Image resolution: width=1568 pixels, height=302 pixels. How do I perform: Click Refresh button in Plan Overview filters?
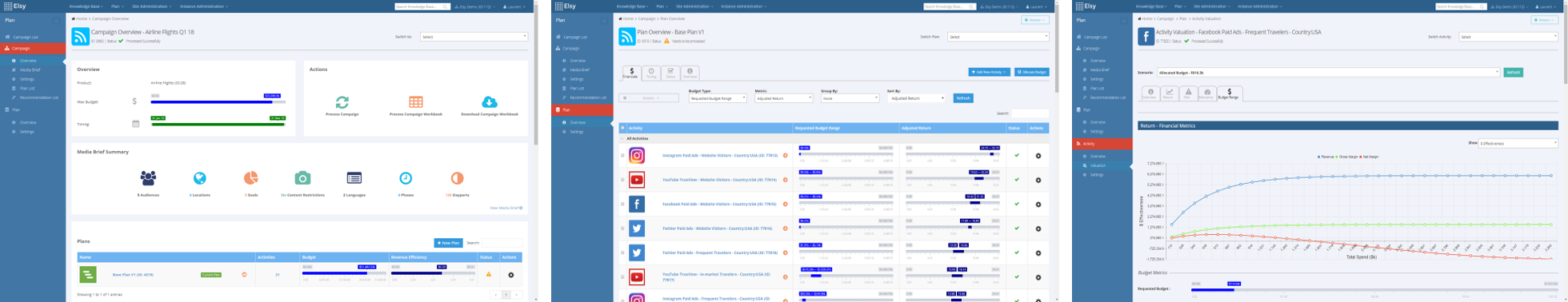click(x=963, y=98)
